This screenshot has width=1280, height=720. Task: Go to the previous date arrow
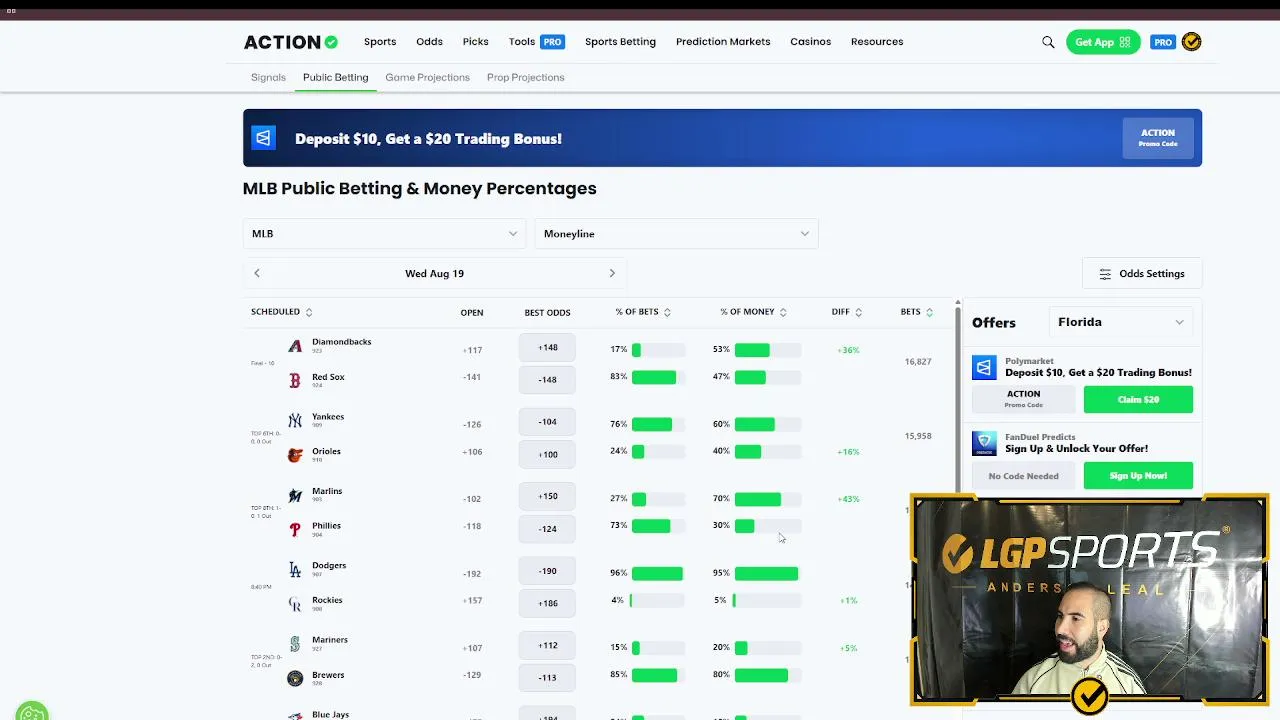point(257,273)
